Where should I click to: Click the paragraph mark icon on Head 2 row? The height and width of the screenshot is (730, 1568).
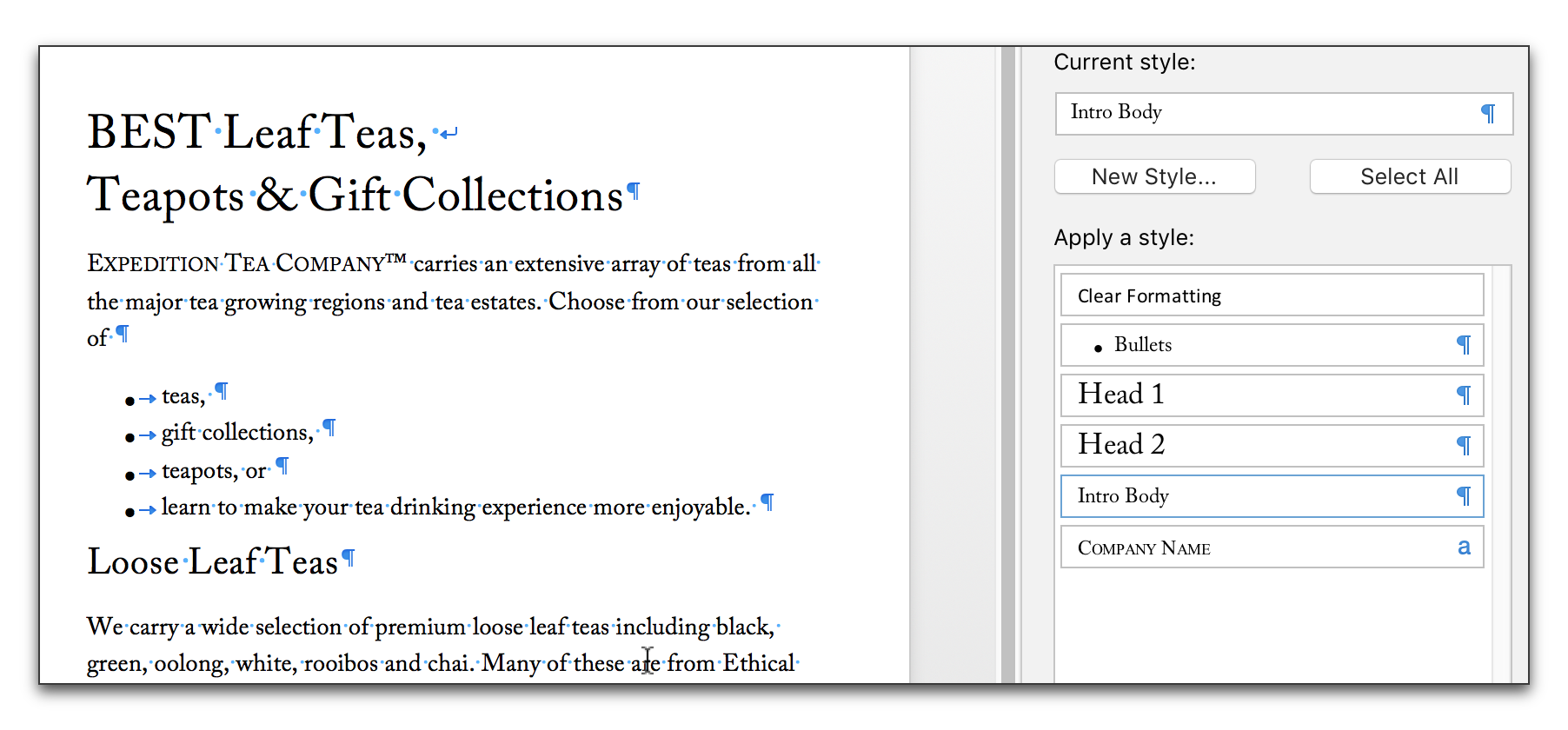(x=1464, y=446)
